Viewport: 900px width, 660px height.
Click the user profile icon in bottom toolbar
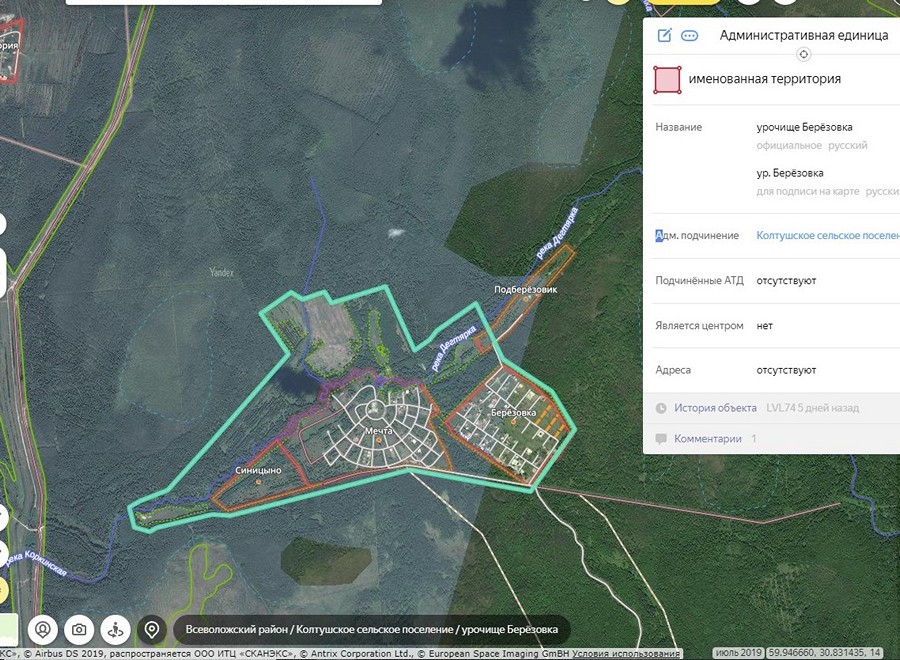(44, 630)
